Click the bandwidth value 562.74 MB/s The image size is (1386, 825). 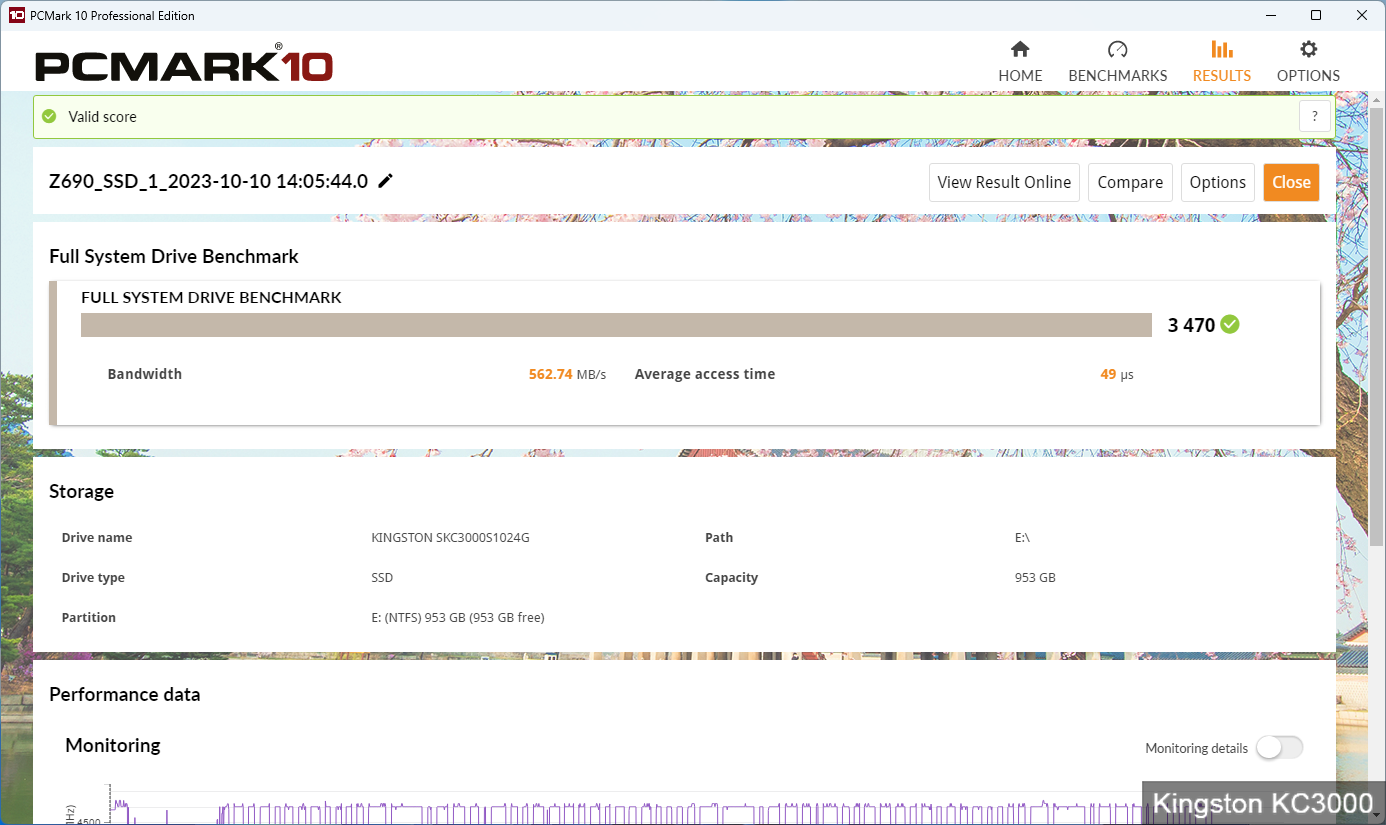[x=567, y=374]
